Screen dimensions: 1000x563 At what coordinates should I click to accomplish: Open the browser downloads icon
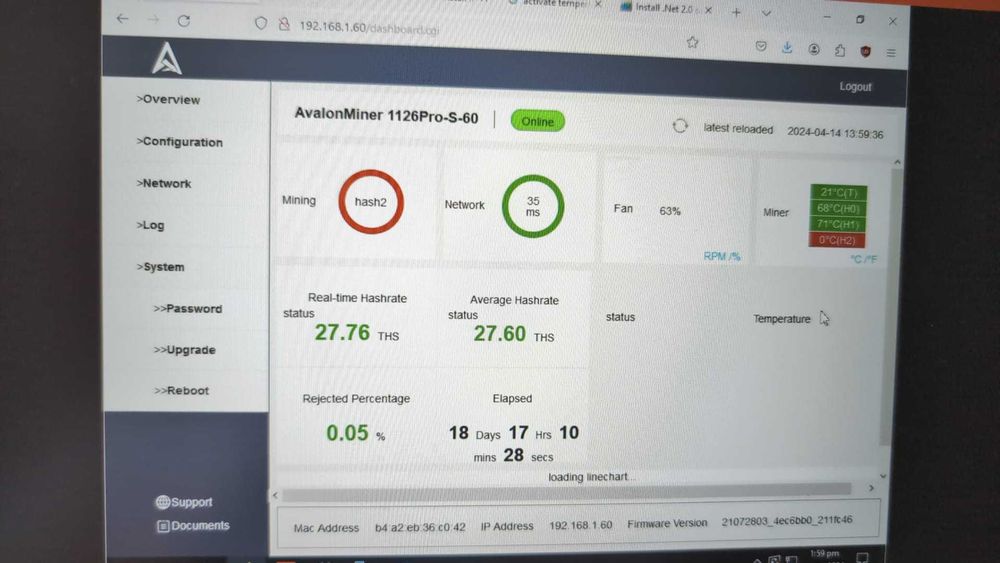click(787, 47)
